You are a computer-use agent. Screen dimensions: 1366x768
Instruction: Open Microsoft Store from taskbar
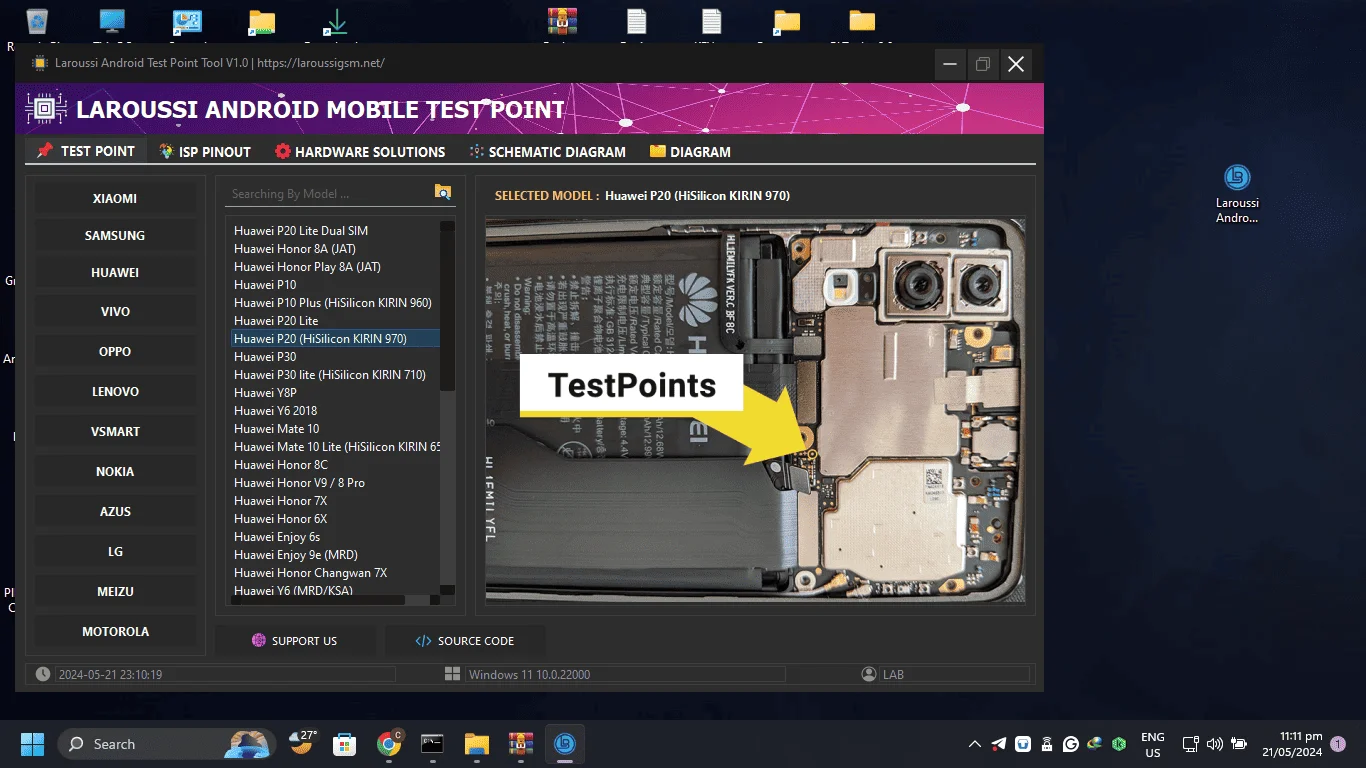coord(345,744)
